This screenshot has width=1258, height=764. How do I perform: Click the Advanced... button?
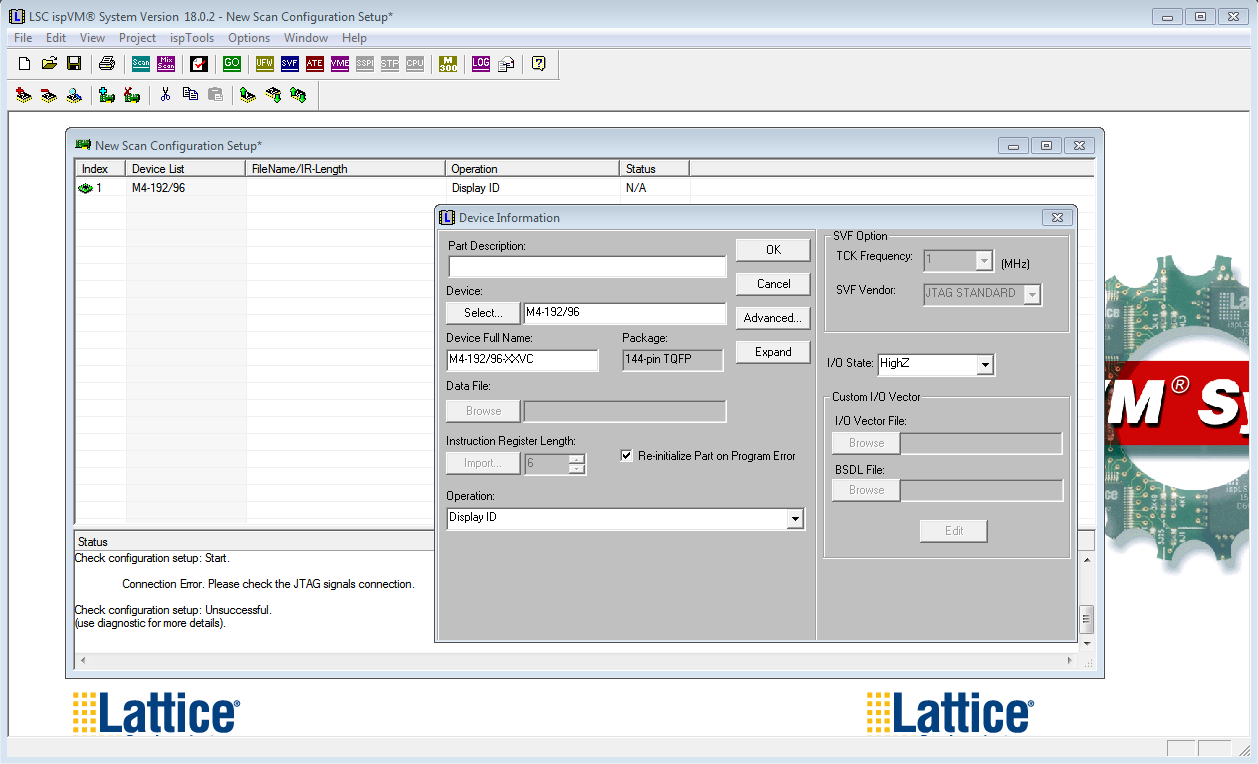click(x=773, y=318)
